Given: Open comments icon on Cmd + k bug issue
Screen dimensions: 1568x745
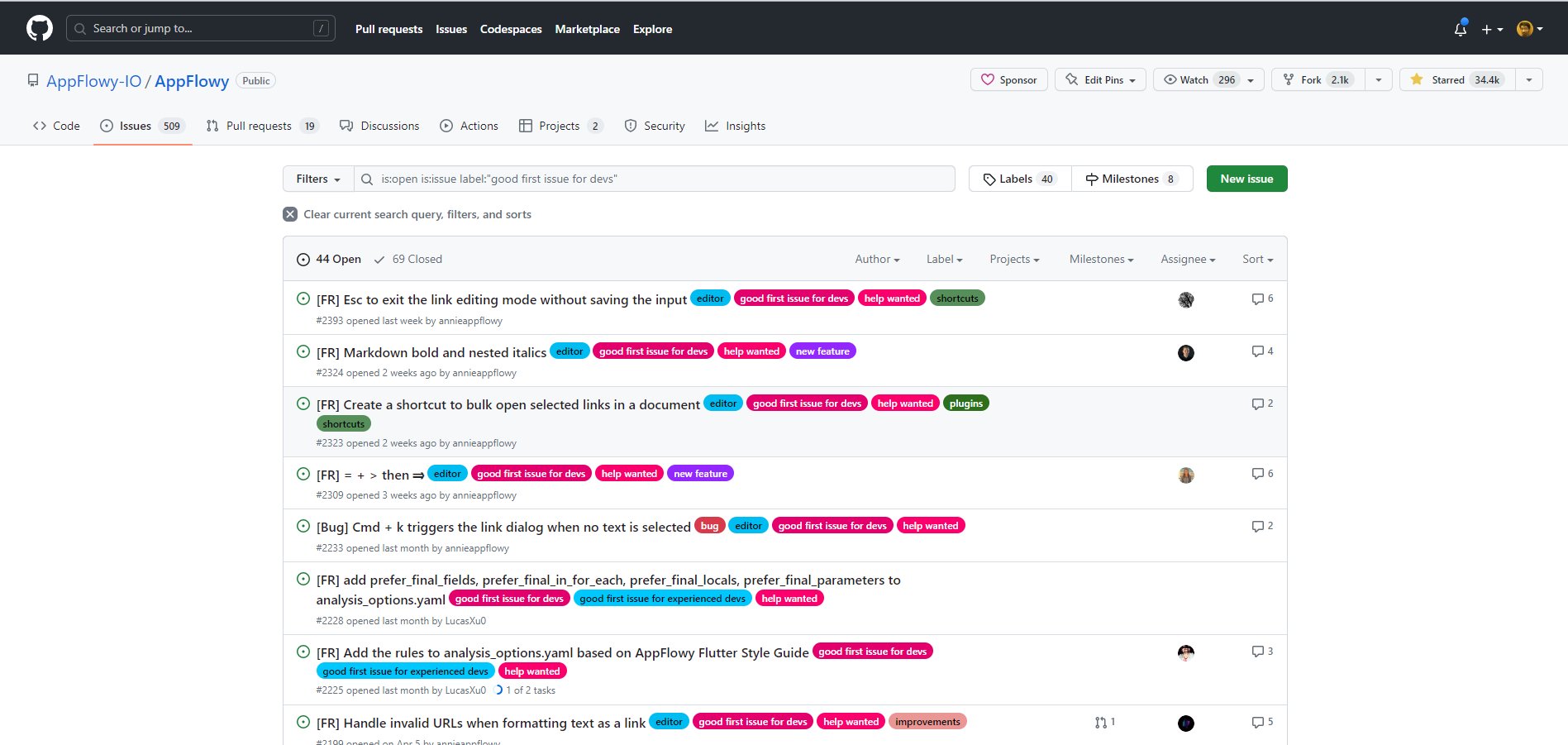Looking at the screenshot, I should [x=1262, y=526].
